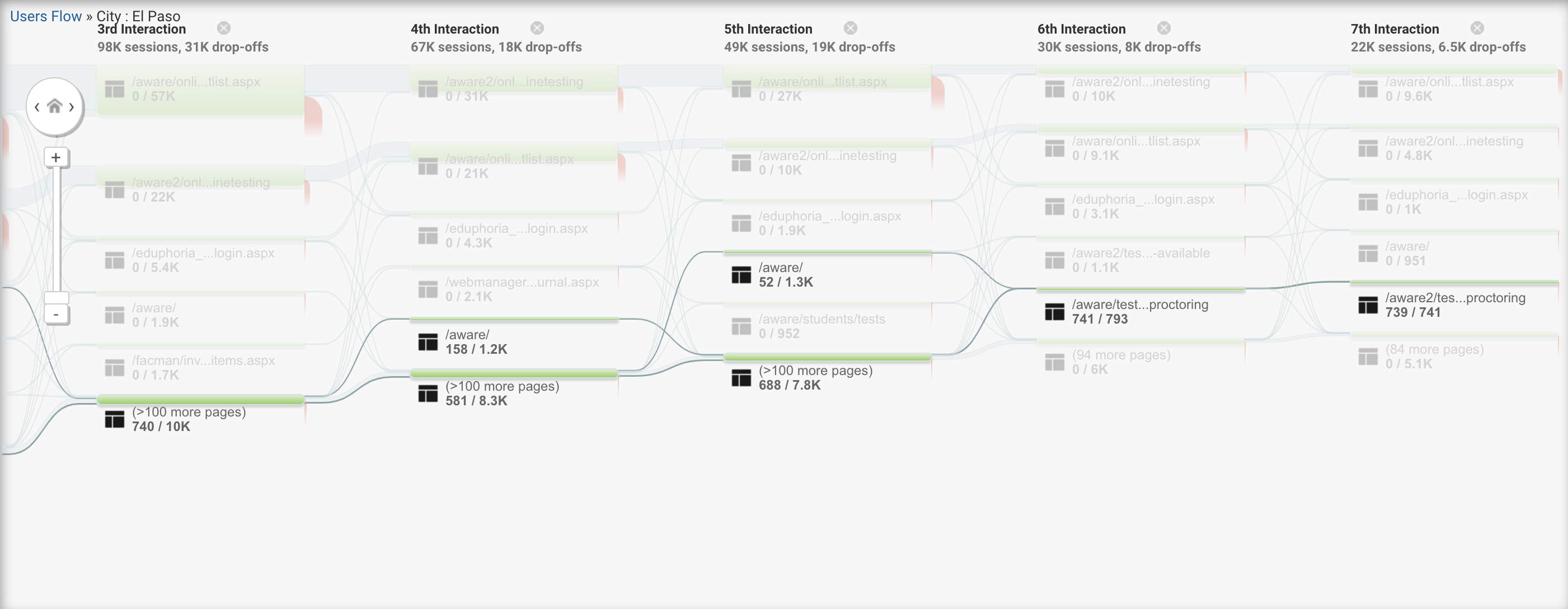Remove the 7th Interaction column
Screen dimensions: 1568x609
click(1477, 28)
